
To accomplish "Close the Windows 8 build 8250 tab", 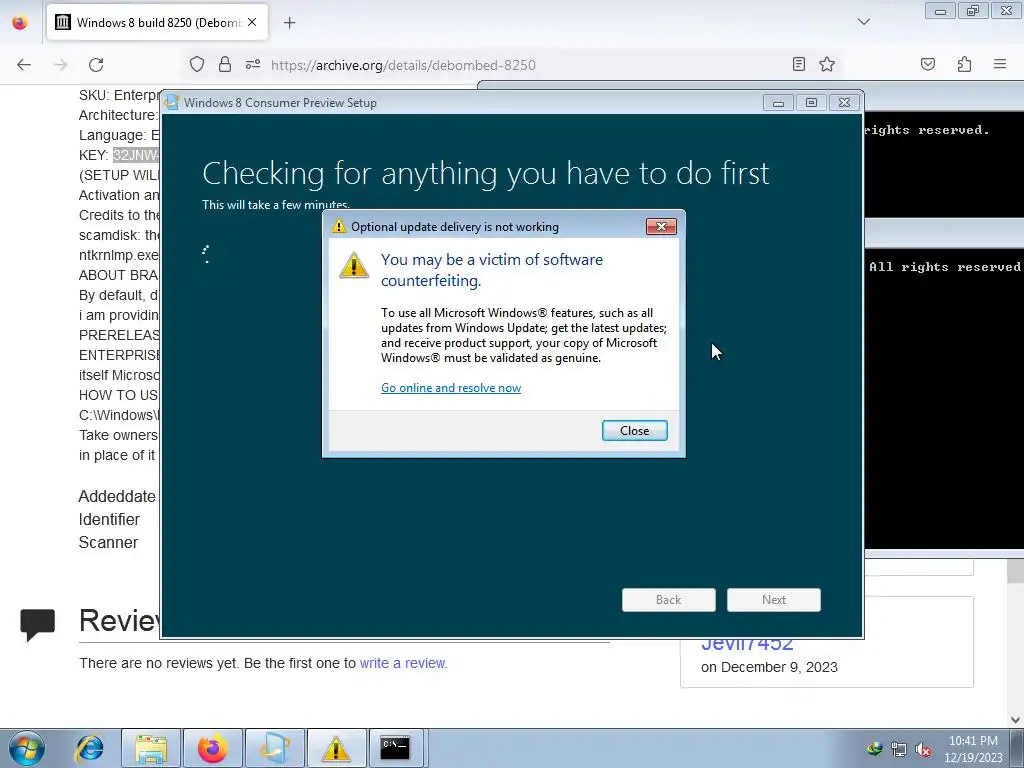I will (252, 22).
